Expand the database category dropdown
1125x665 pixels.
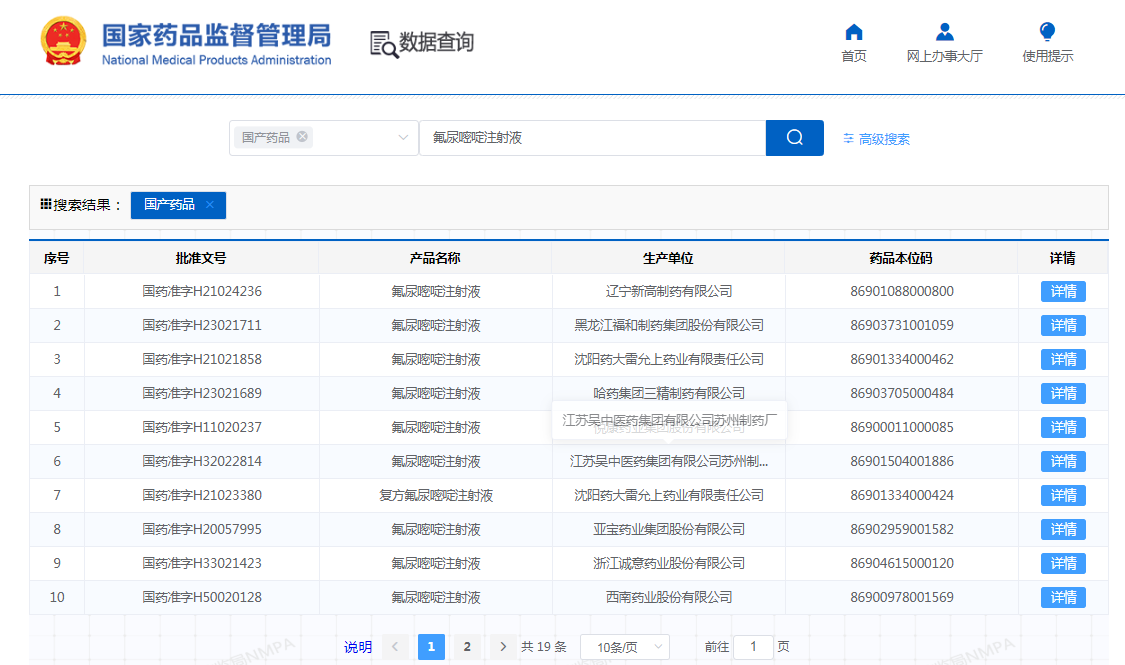coord(403,138)
